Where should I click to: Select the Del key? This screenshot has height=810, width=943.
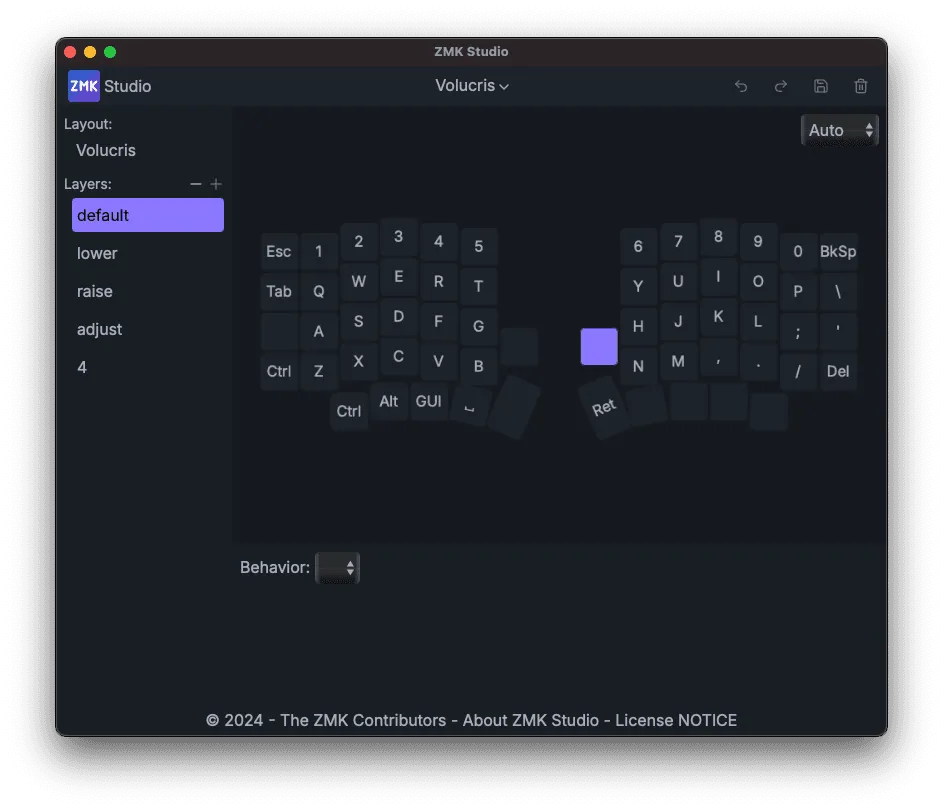pos(838,371)
